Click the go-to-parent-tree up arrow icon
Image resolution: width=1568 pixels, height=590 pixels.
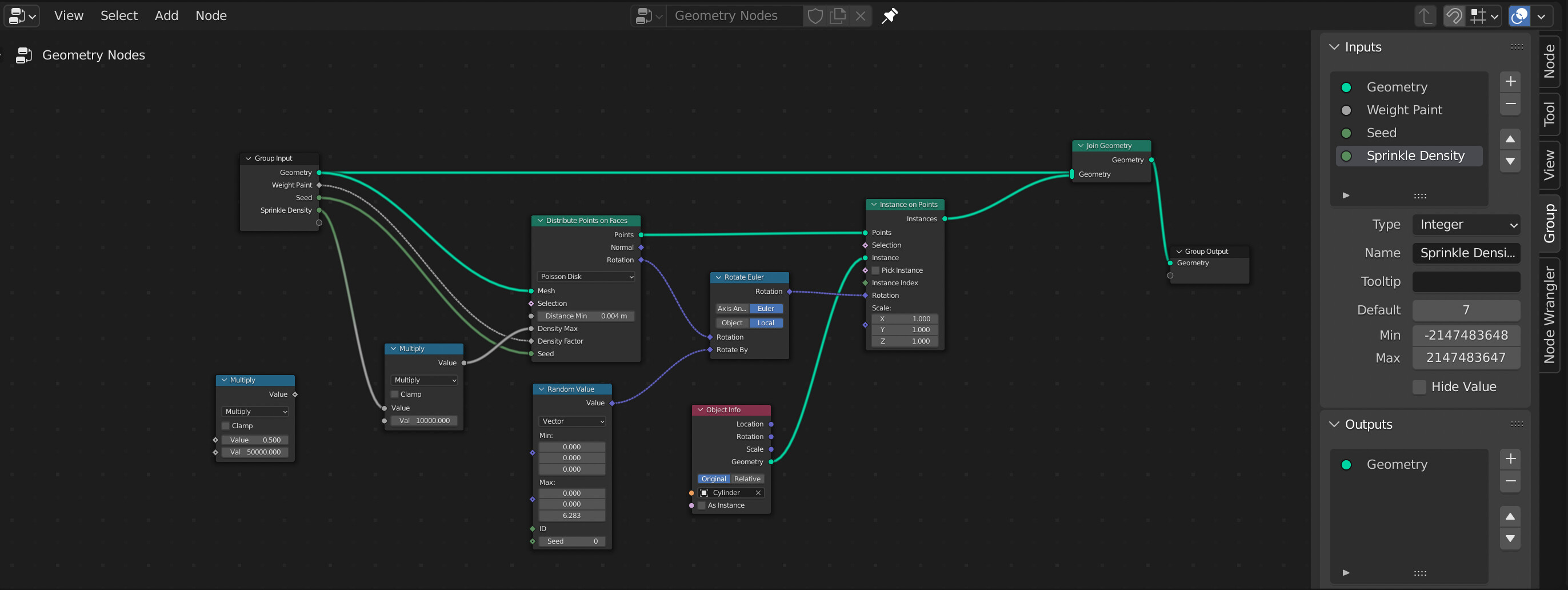tap(1426, 16)
